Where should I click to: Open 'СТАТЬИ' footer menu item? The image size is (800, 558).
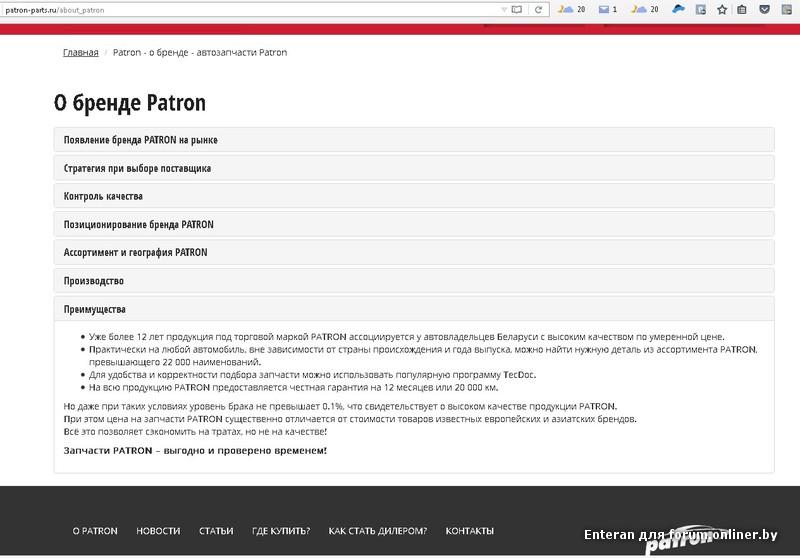(x=216, y=531)
